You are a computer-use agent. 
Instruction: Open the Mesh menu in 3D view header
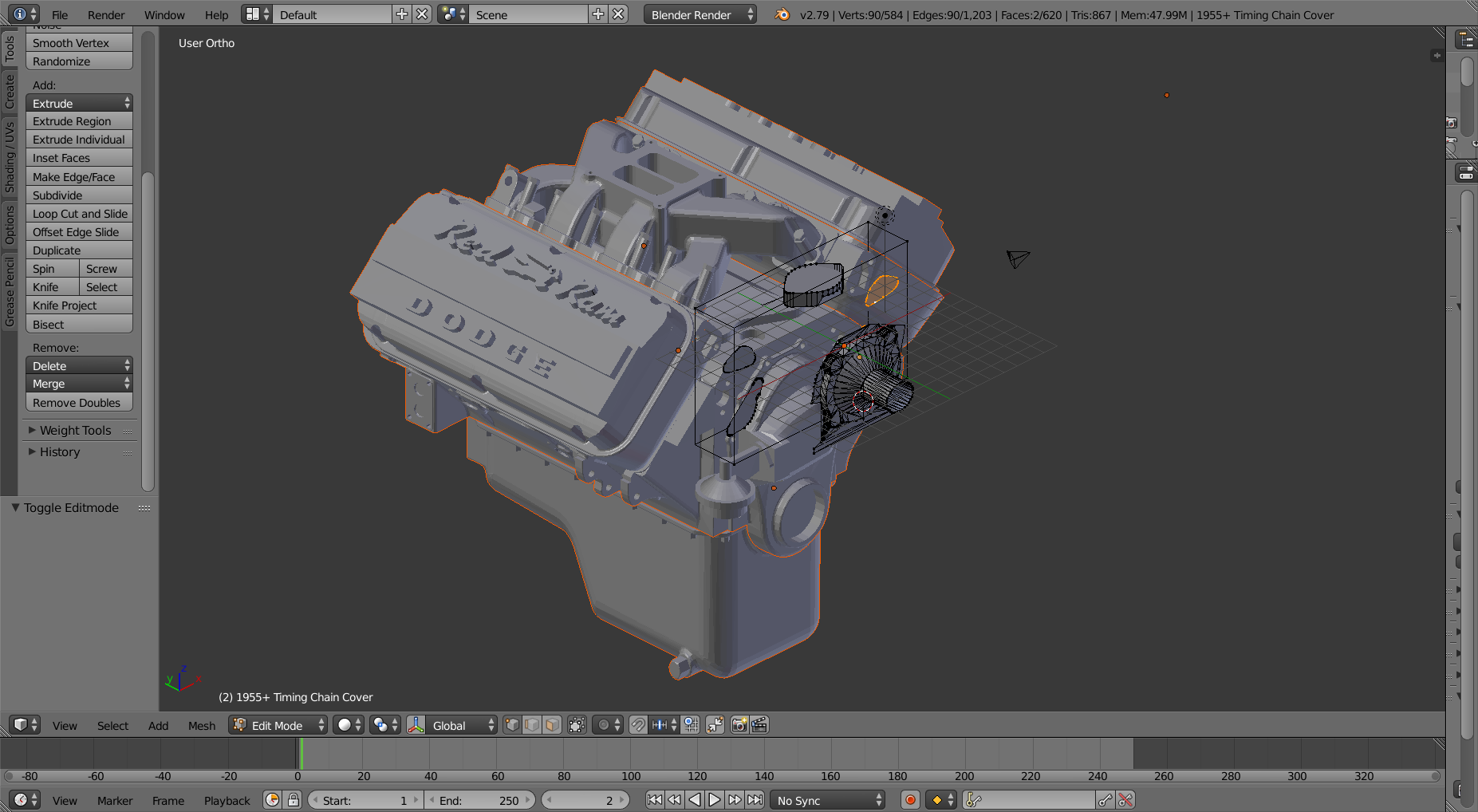202,725
